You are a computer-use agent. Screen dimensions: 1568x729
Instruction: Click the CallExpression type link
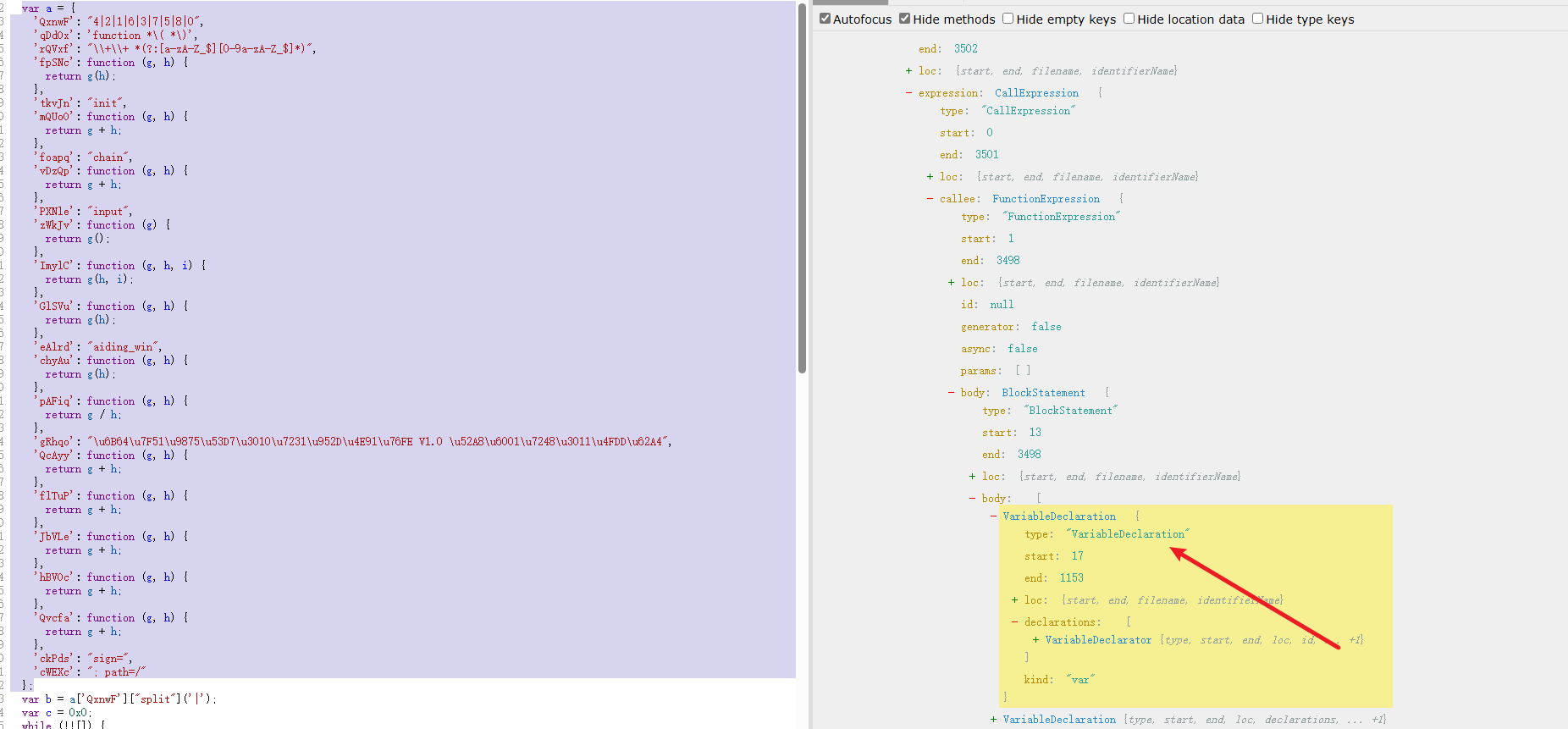1036,93
